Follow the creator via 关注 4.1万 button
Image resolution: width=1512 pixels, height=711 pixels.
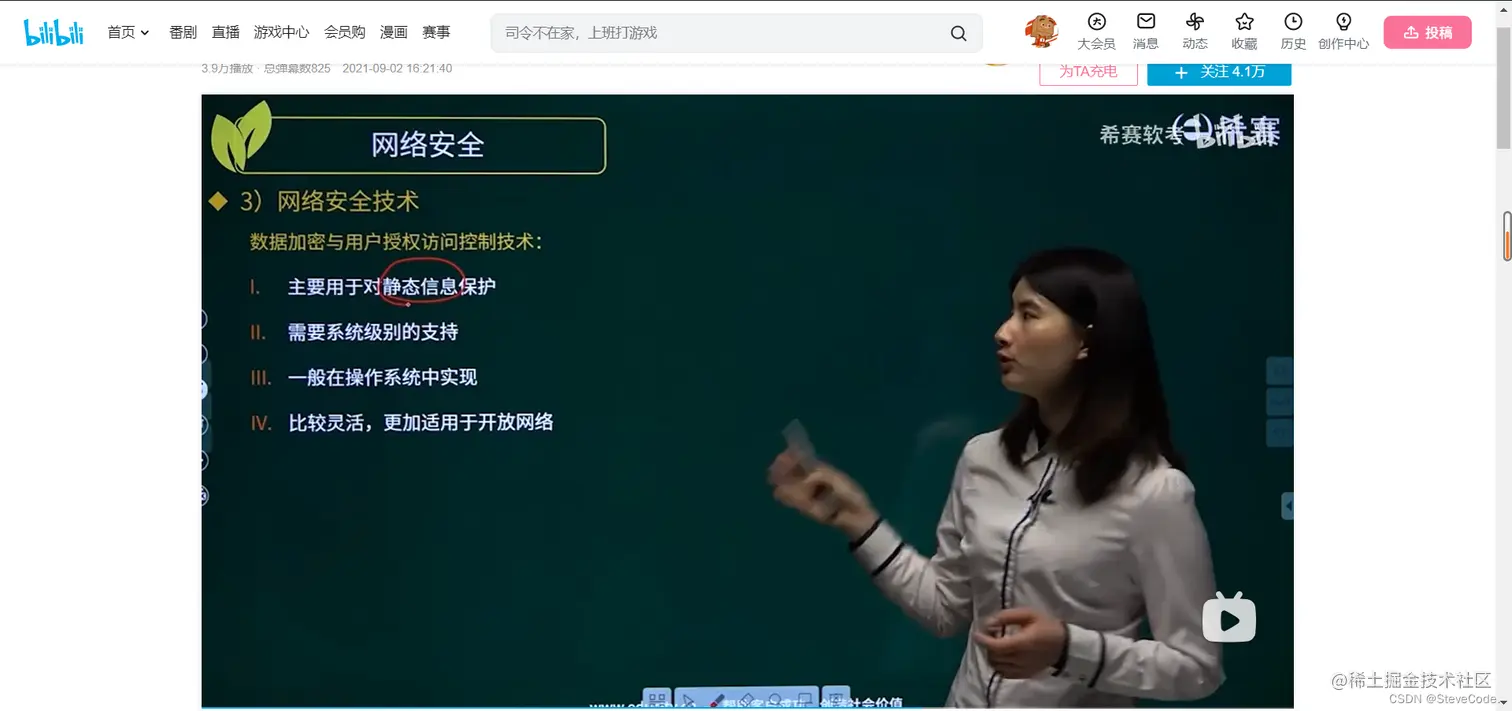pyautogui.click(x=1219, y=73)
